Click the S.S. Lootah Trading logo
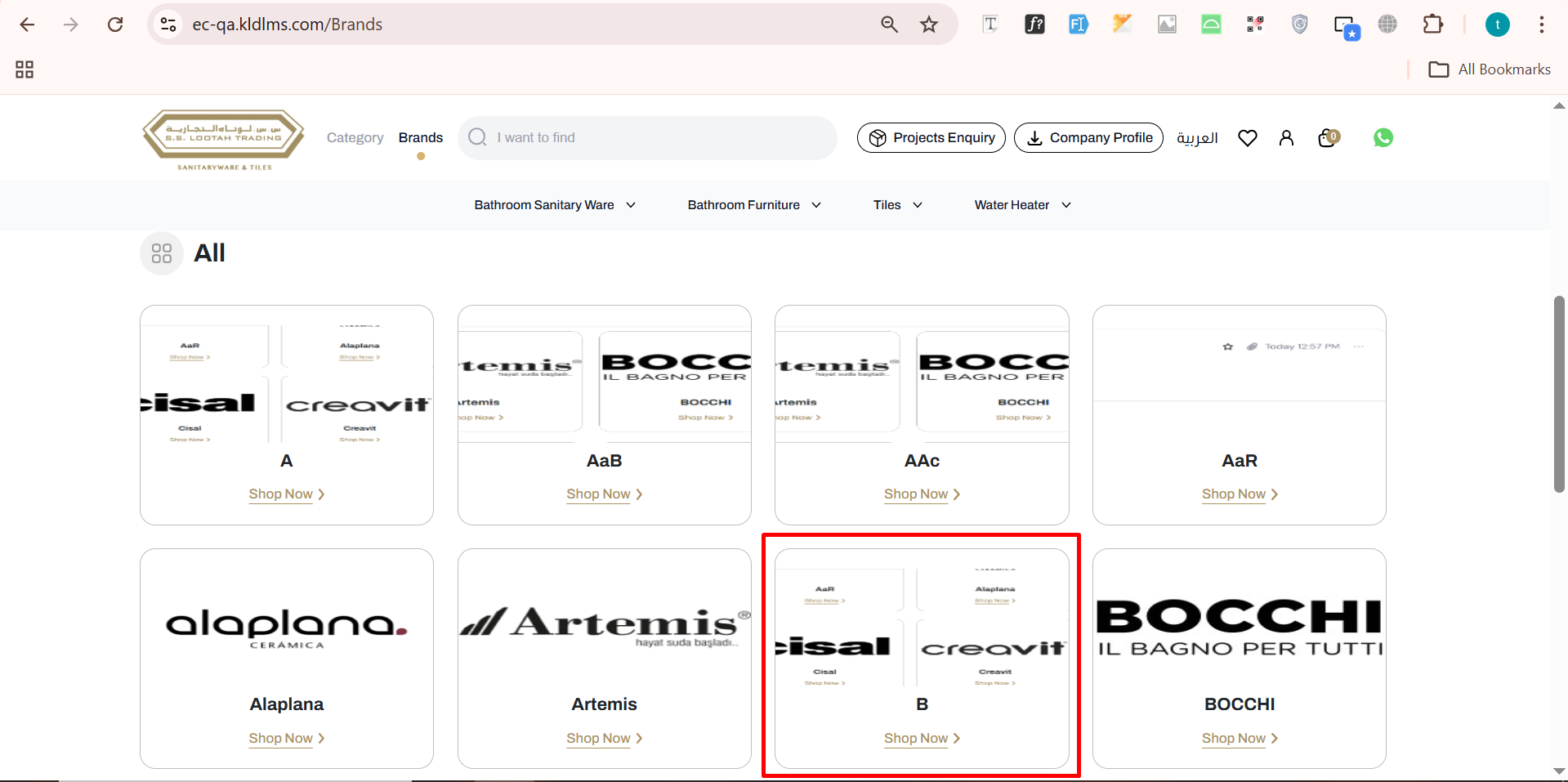 (223, 139)
